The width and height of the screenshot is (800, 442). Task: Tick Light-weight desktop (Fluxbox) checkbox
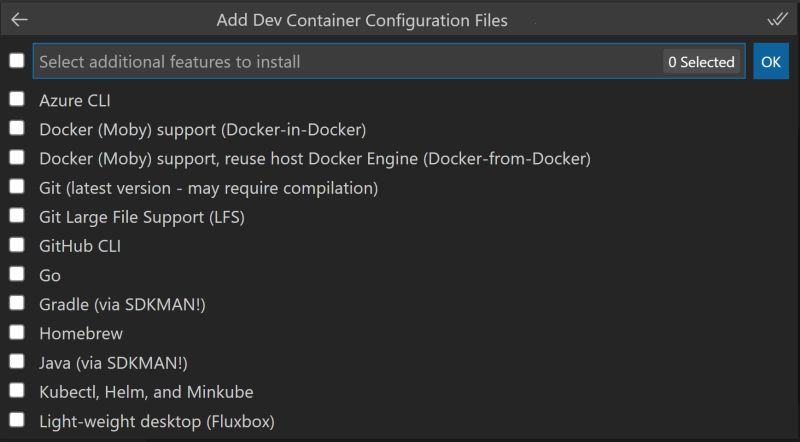point(17,420)
